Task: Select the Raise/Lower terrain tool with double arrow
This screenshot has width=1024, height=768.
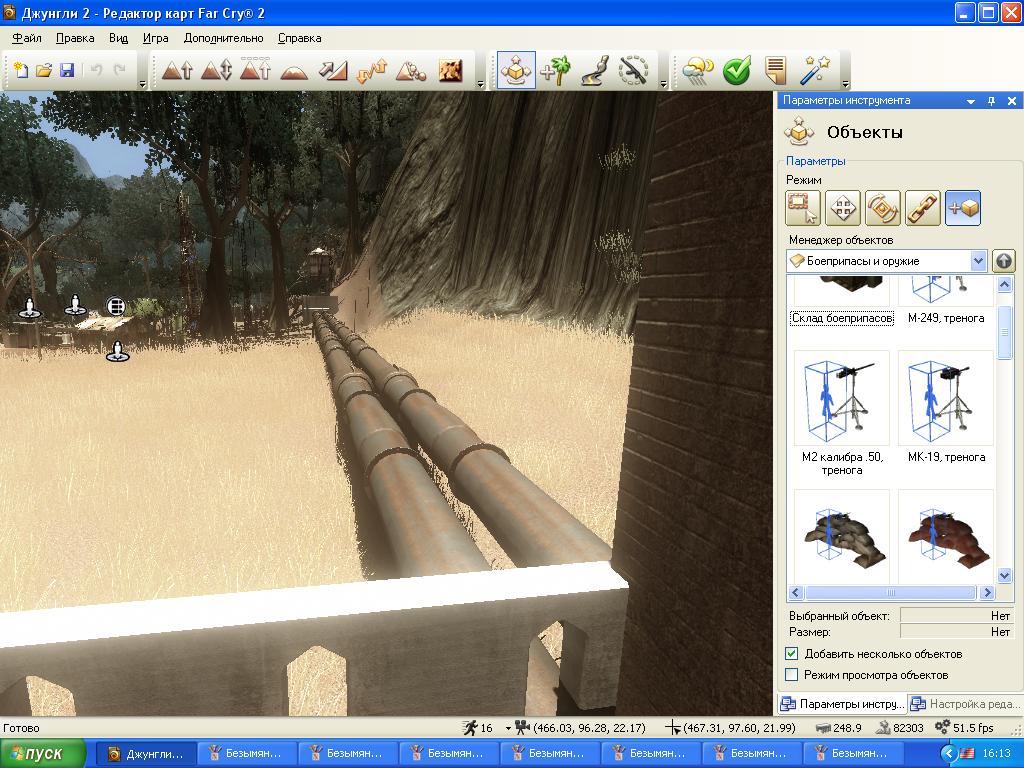Action: click(x=216, y=70)
